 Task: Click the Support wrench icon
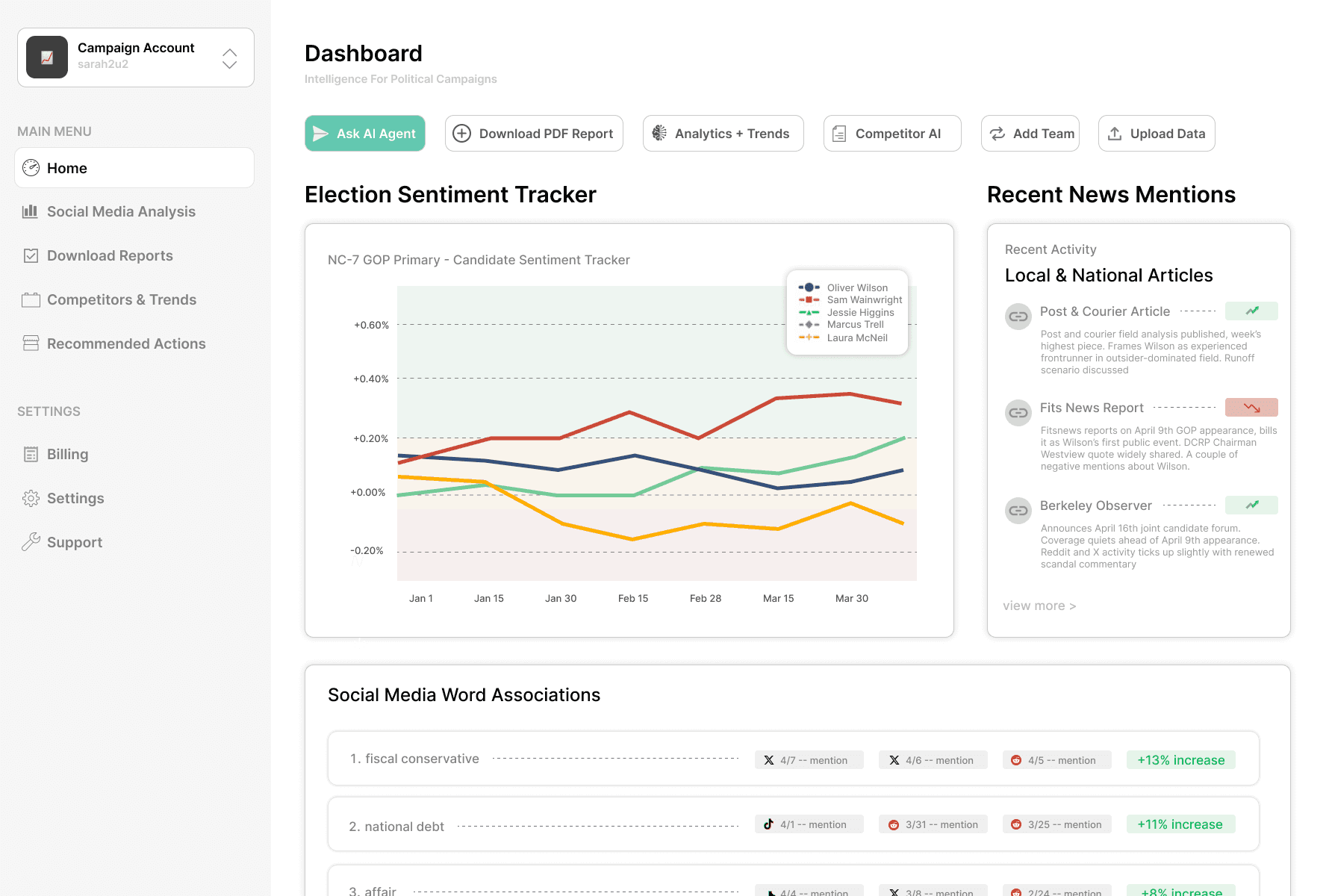31,542
